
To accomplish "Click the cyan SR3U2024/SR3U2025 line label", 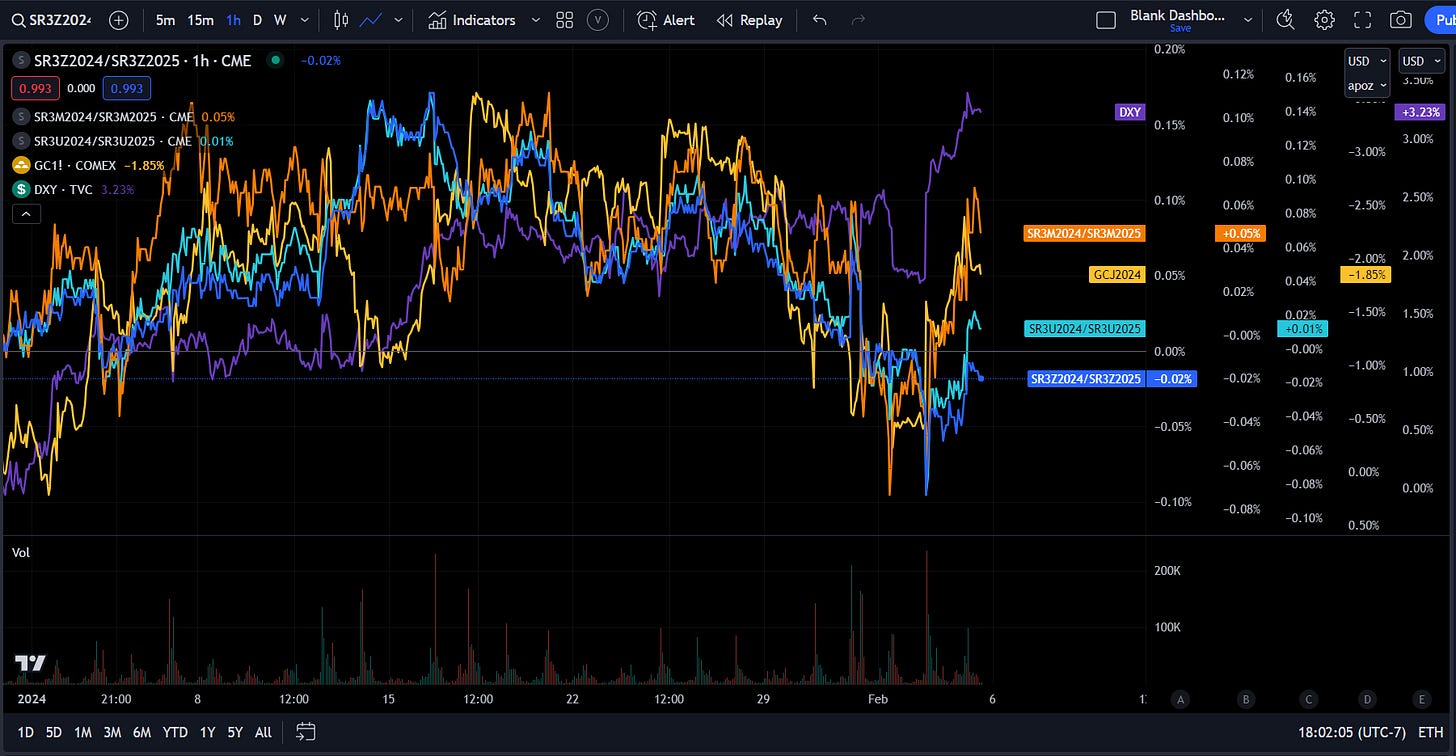I will click(1085, 328).
